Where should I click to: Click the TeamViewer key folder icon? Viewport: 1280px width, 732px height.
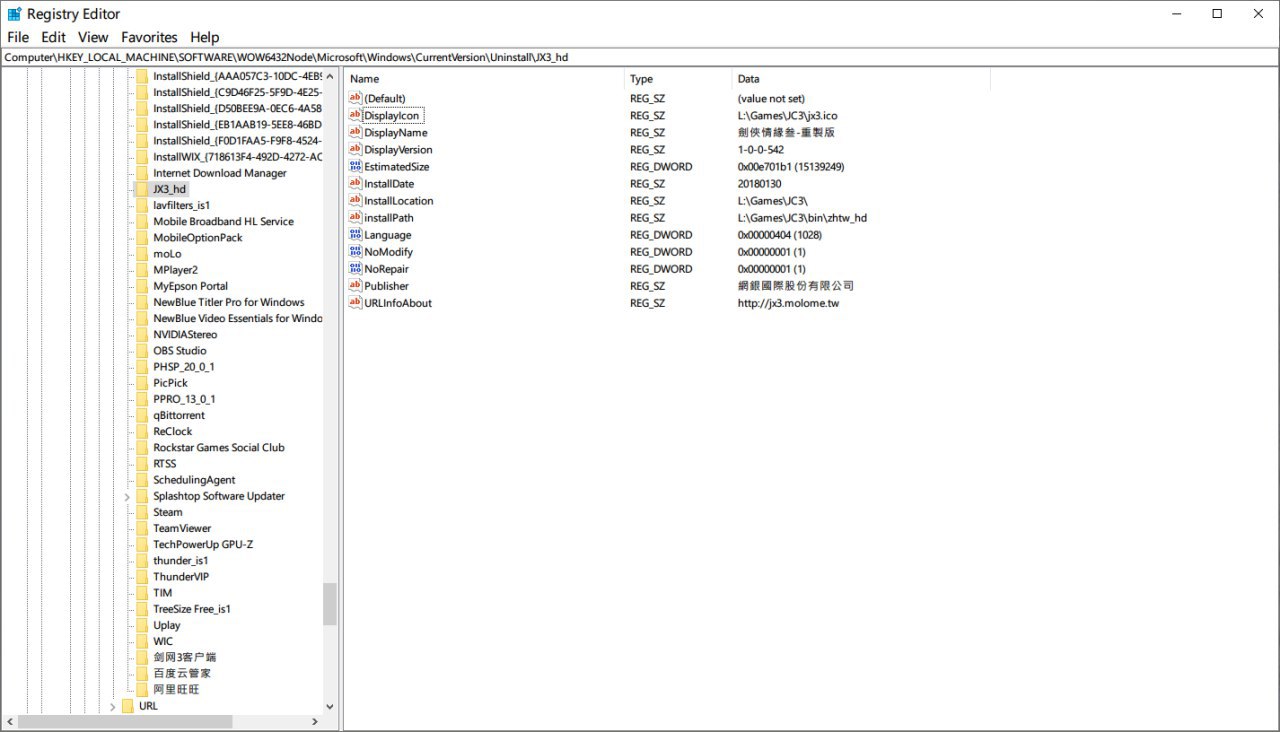(x=141, y=528)
